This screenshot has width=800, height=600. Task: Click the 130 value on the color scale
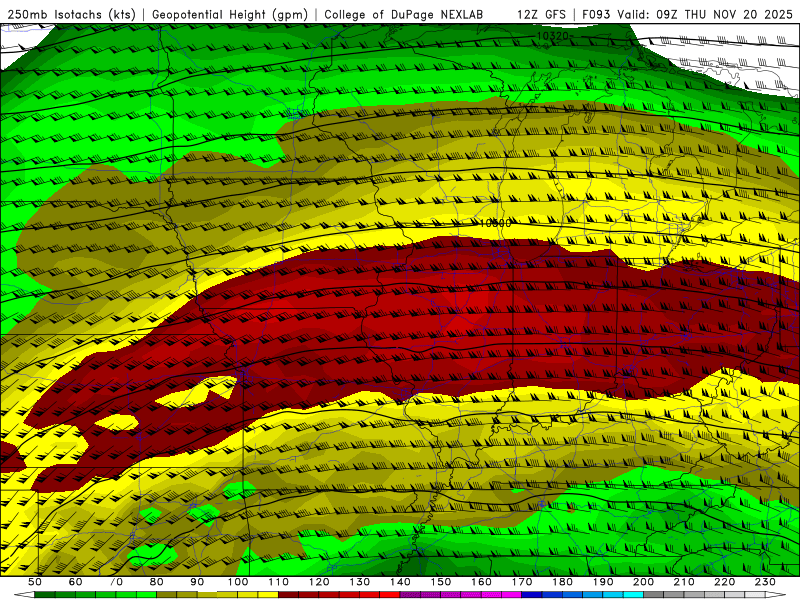click(x=360, y=582)
